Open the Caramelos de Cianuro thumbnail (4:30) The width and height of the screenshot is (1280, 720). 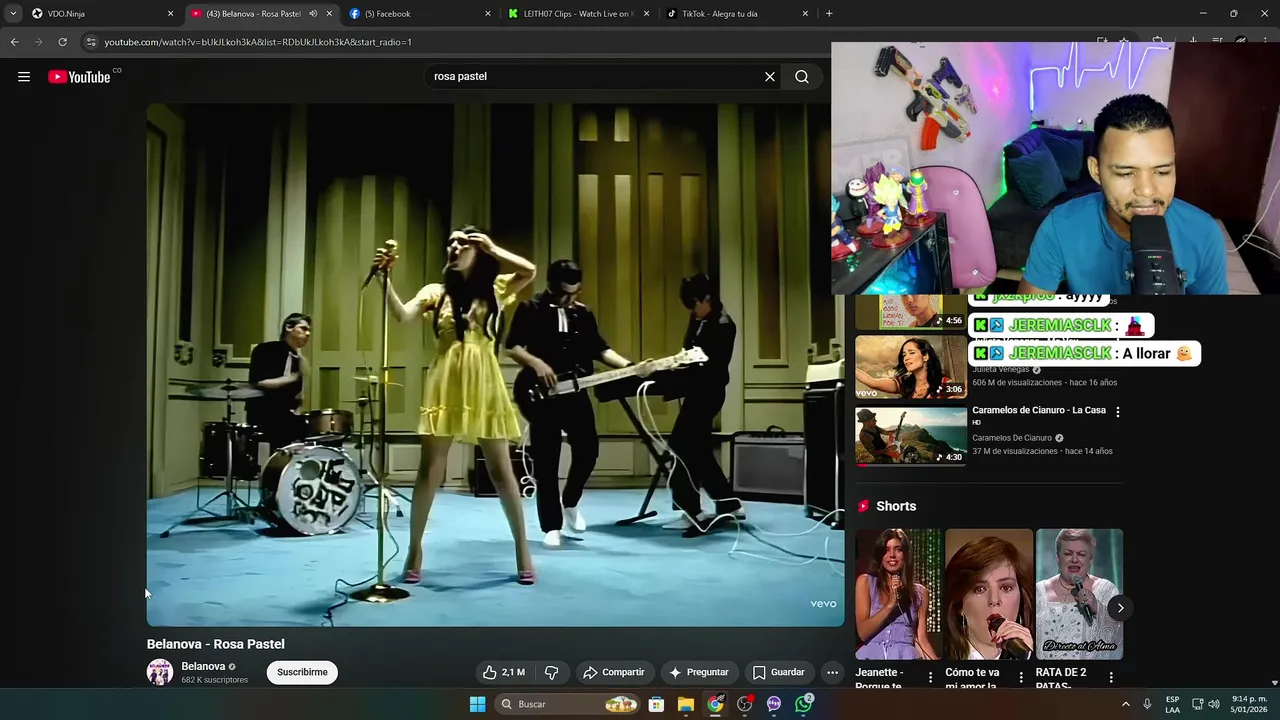click(911, 435)
